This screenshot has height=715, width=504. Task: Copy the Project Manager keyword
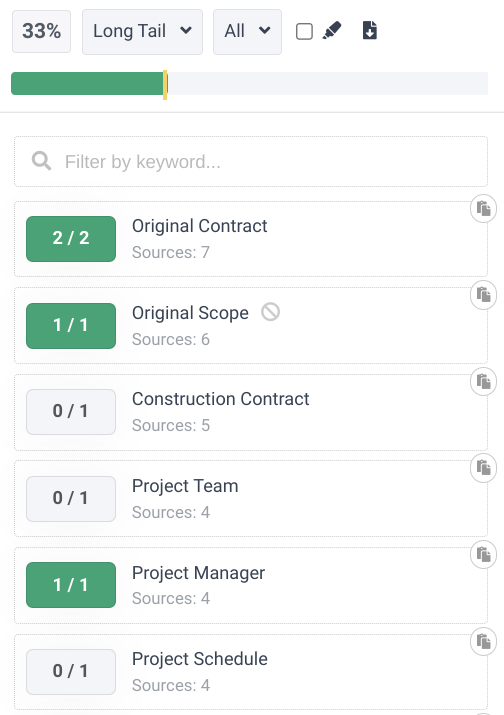click(483, 554)
